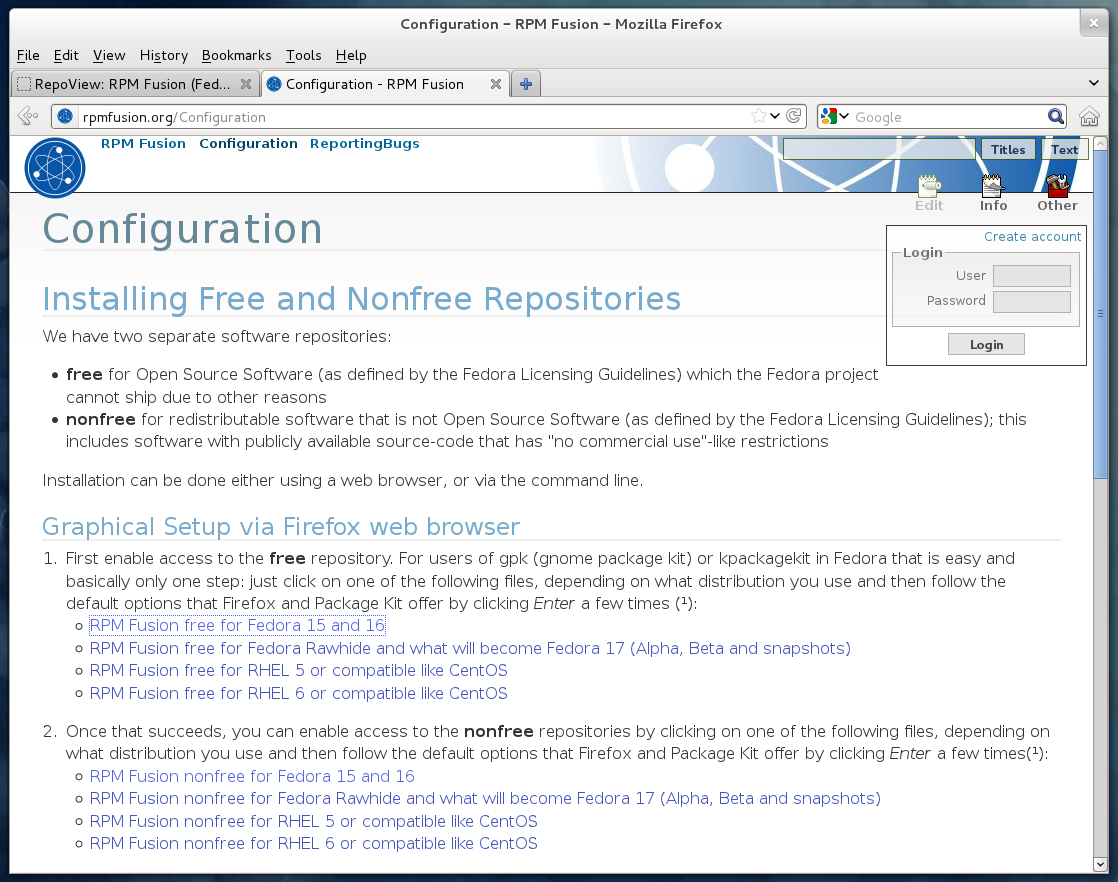Screen dimensions: 1118x882
Task: Open the Configuration navigation link
Action: pos(248,143)
